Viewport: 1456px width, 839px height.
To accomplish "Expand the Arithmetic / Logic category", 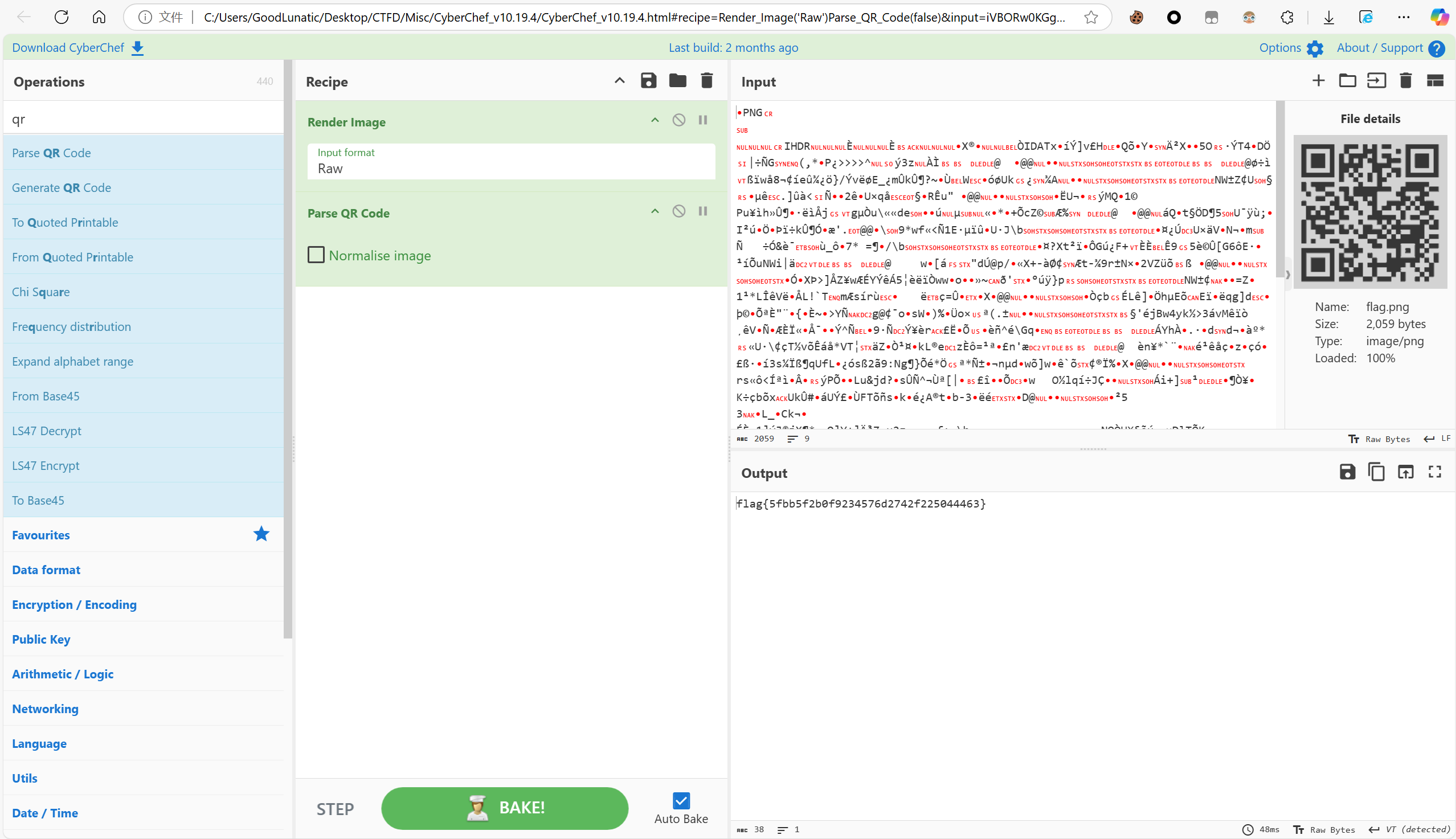I will point(144,674).
